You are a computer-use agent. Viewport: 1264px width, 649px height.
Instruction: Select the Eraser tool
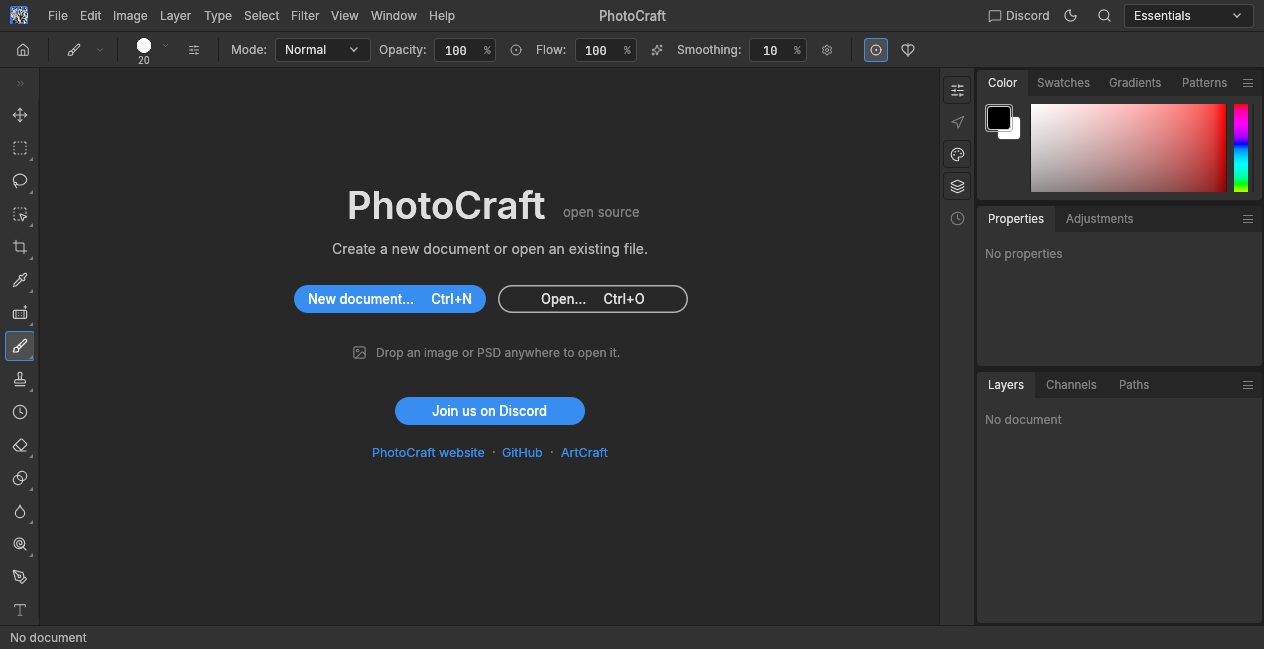(19, 445)
